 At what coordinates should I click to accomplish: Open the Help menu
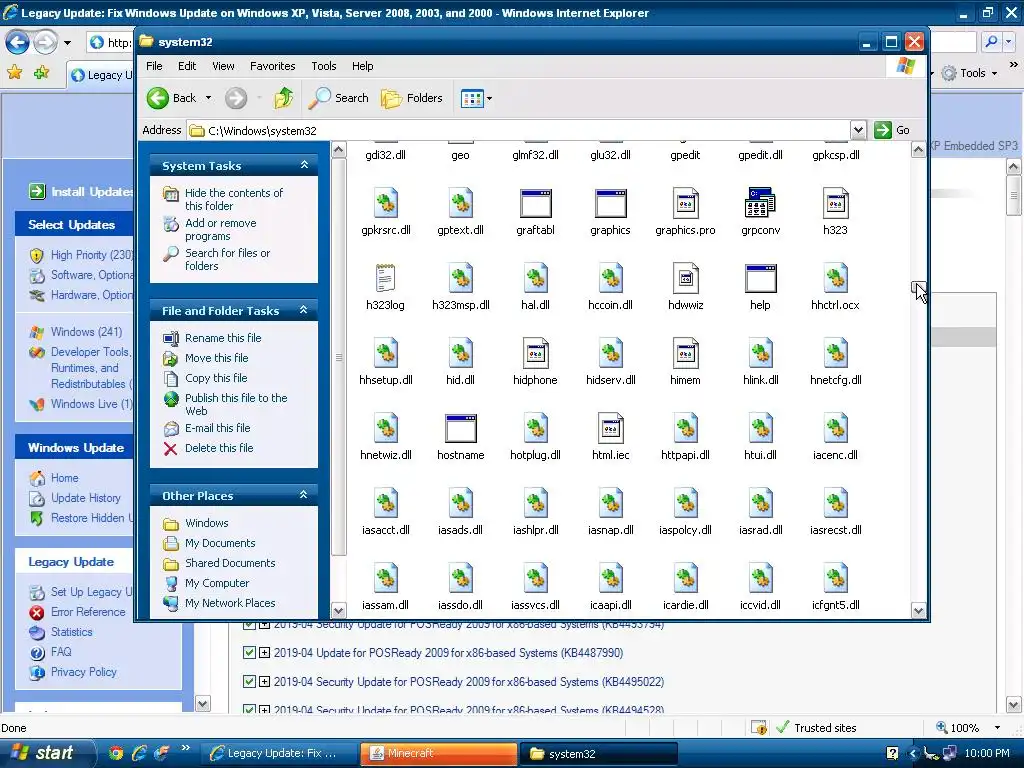click(362, 66)
